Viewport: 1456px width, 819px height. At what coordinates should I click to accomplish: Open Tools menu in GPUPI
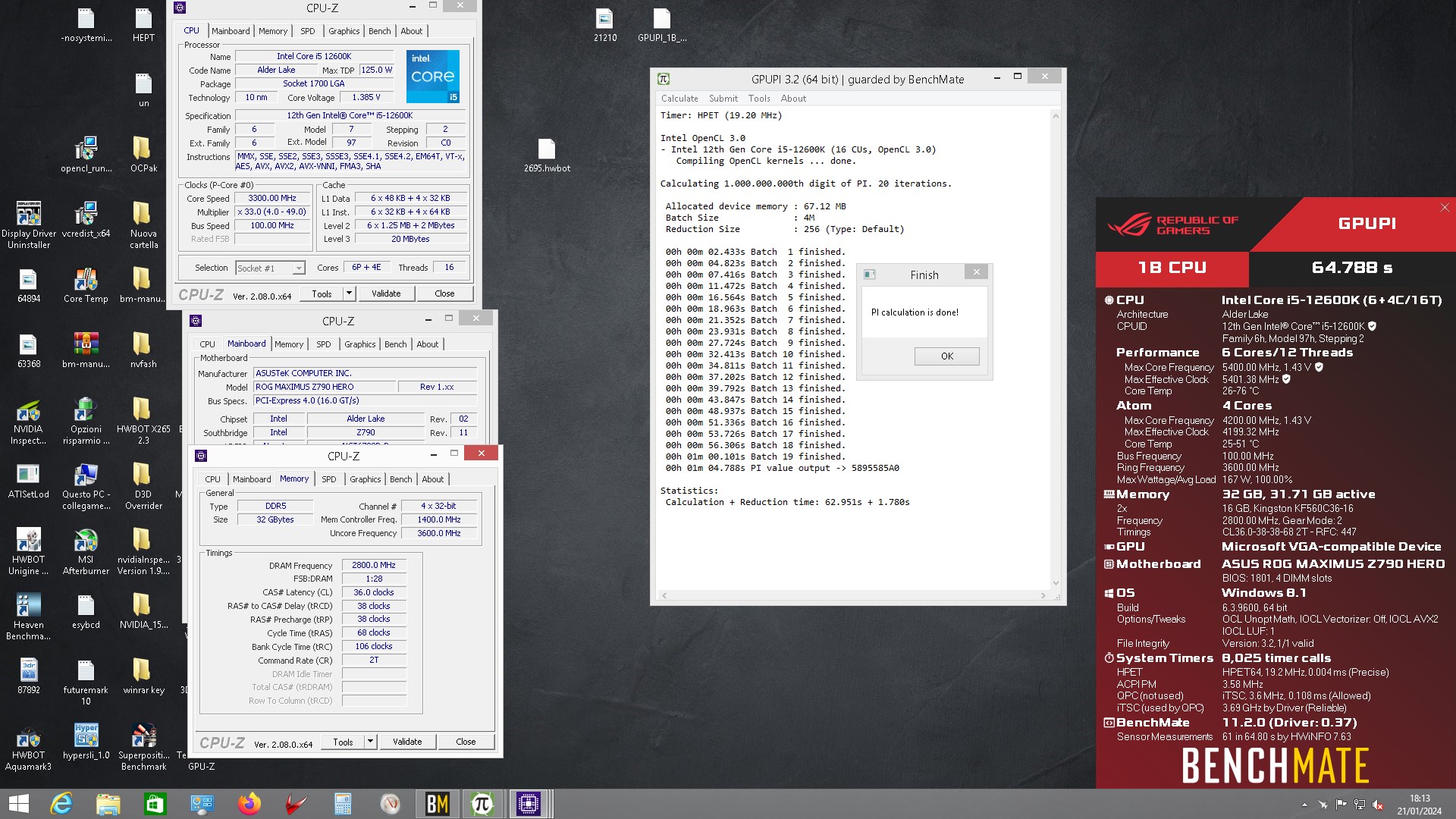pos(758,99)
